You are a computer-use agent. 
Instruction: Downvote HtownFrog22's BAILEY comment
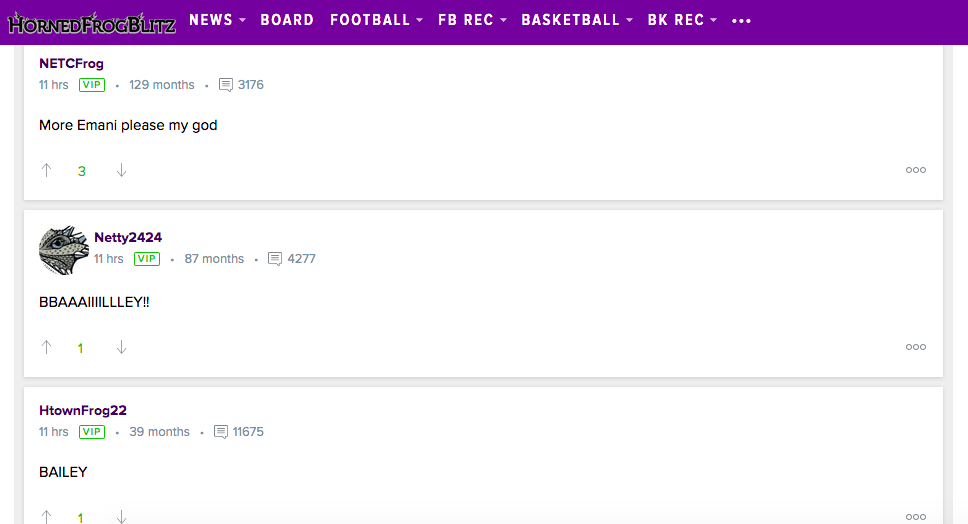(122, 517)
